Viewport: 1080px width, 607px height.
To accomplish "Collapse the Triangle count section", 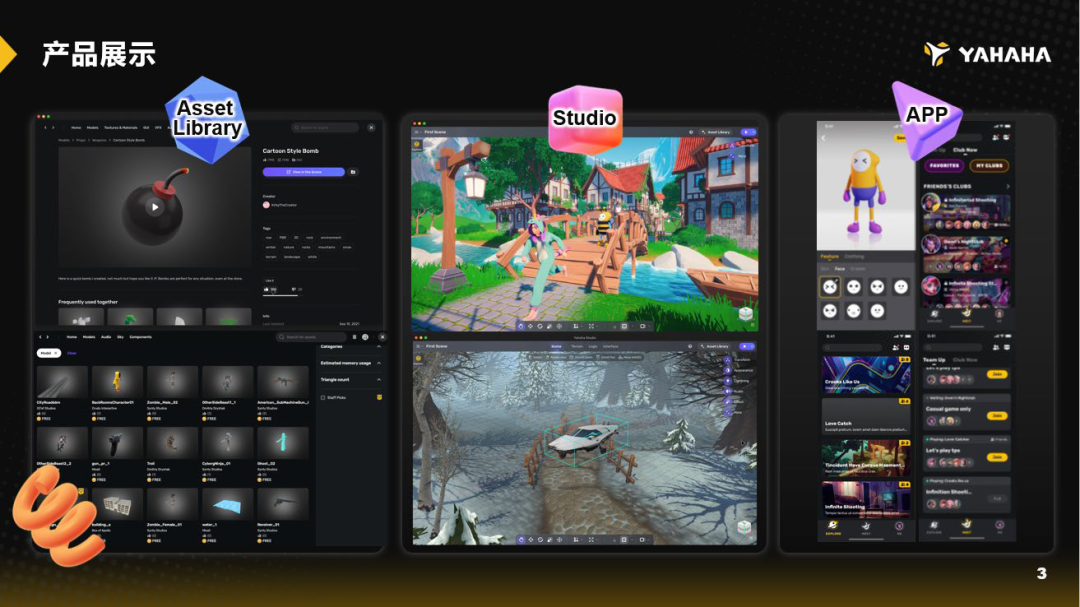I will coord(379,380).
